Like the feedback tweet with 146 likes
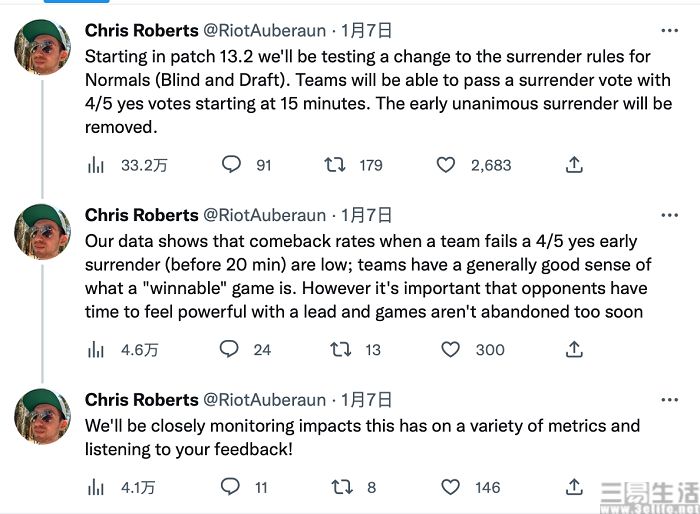 click(450, 487)
